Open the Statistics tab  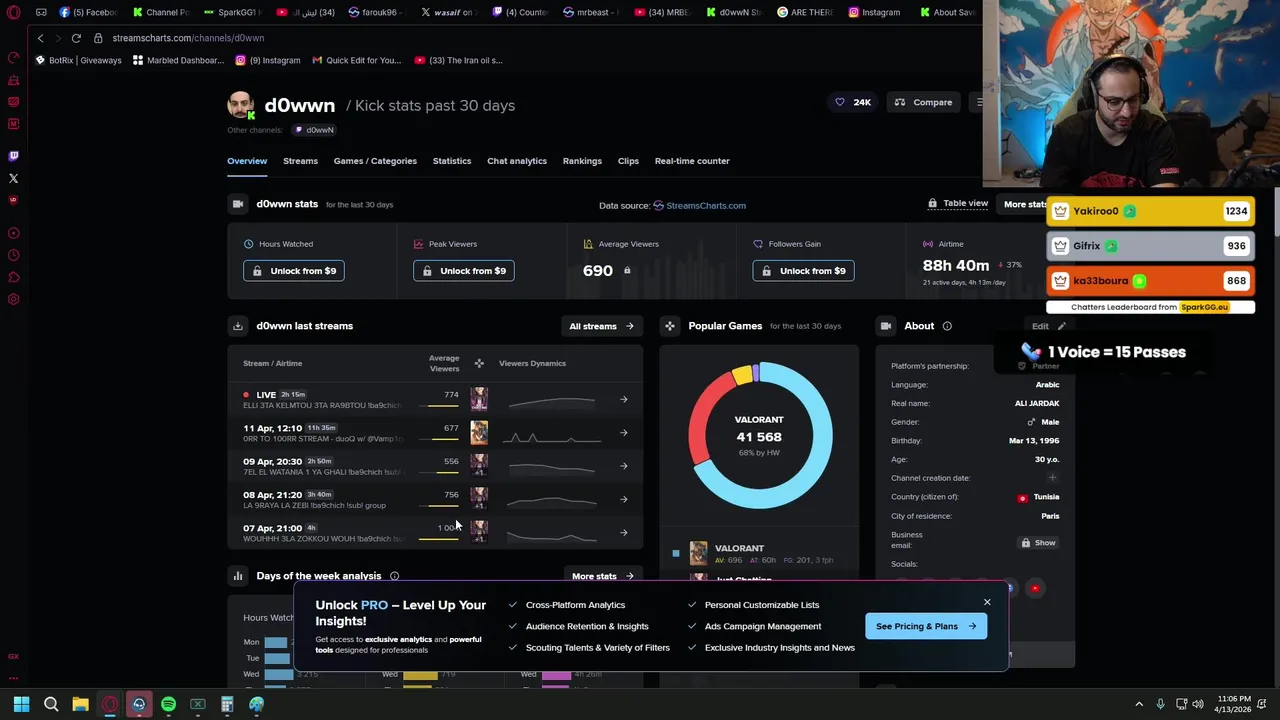click(452, 161)
